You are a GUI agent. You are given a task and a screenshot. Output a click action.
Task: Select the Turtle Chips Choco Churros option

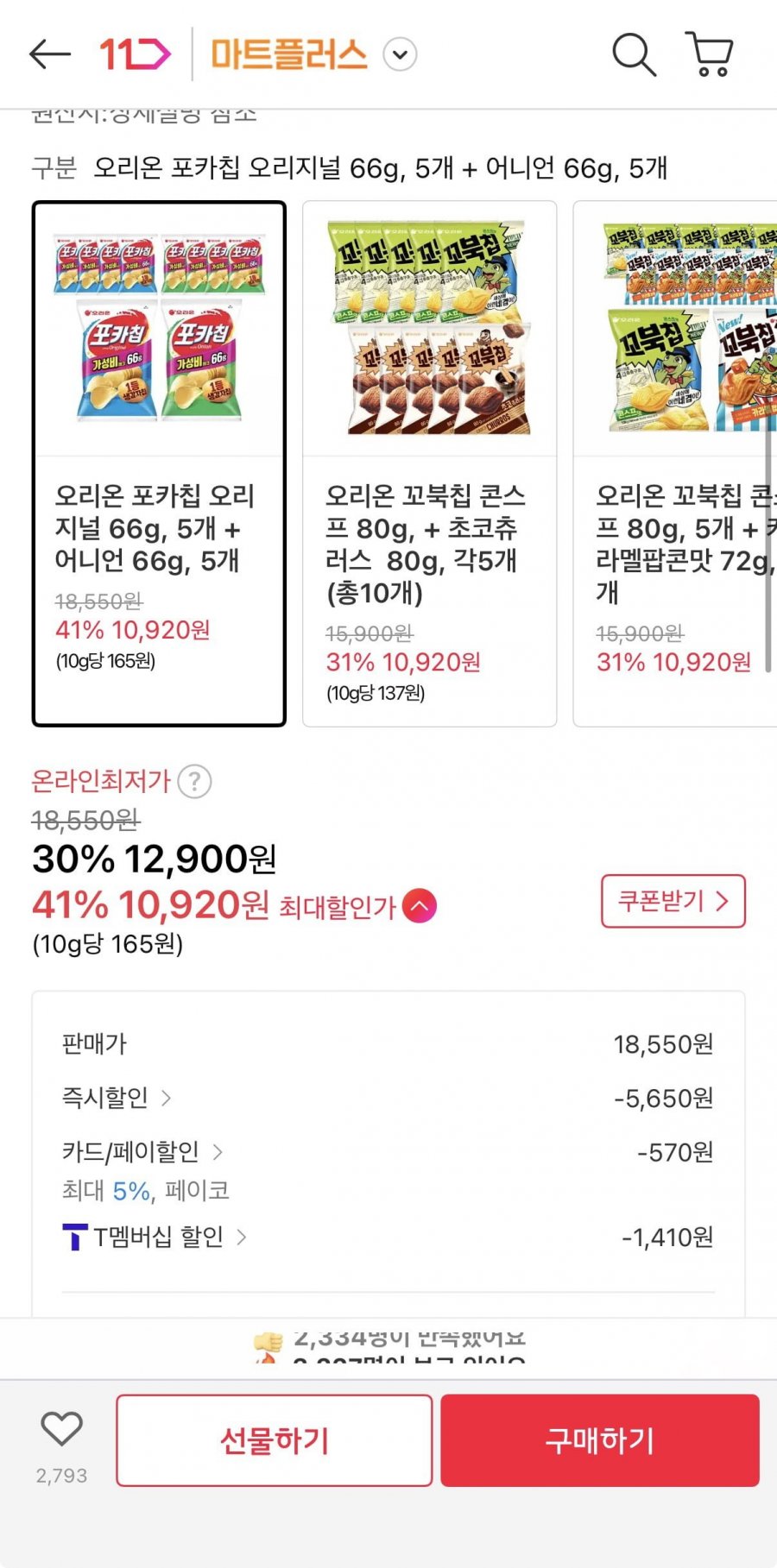click(x=429, y=463)
